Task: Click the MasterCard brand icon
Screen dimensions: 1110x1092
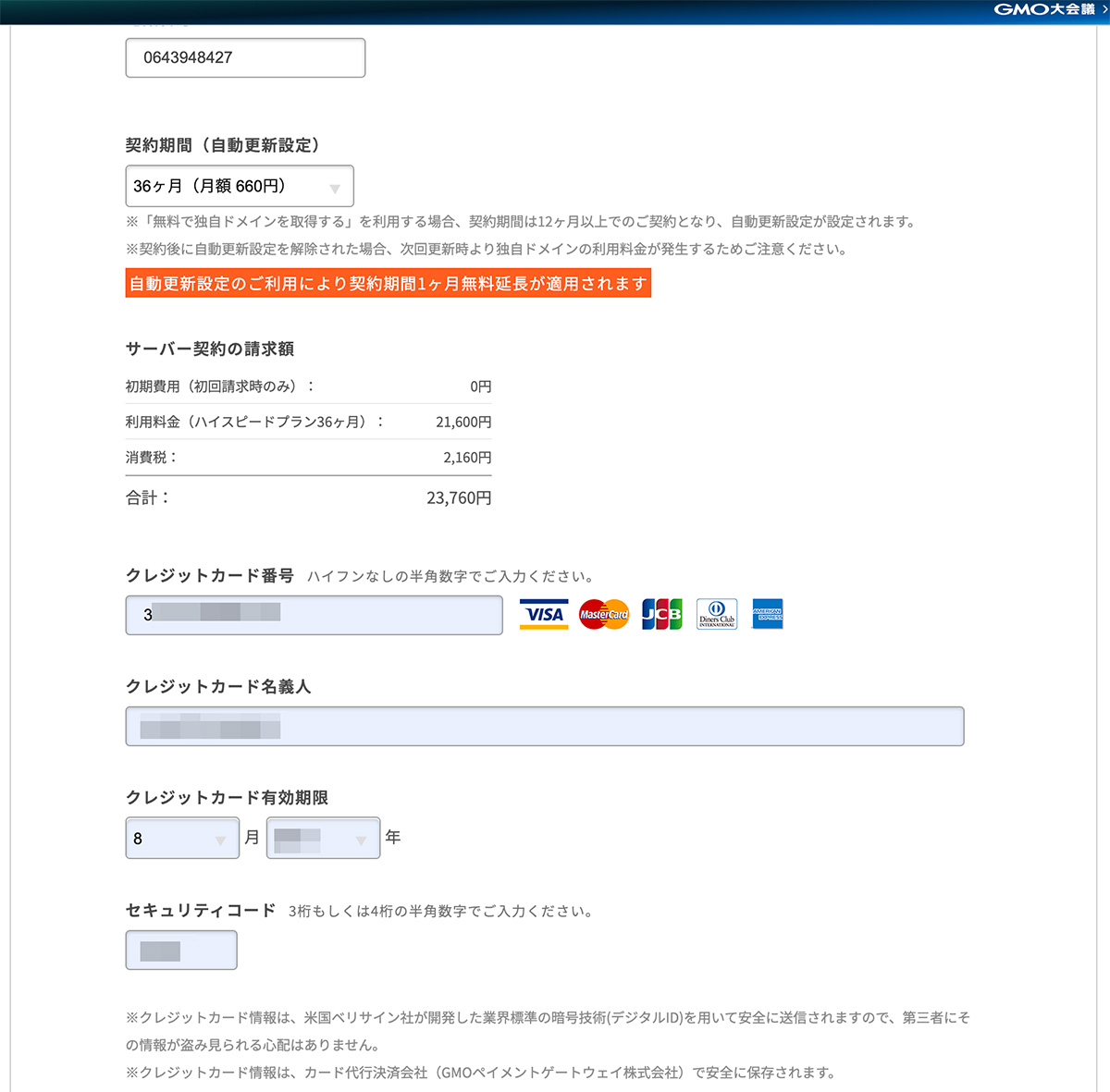Action: (x=602, y=613)
